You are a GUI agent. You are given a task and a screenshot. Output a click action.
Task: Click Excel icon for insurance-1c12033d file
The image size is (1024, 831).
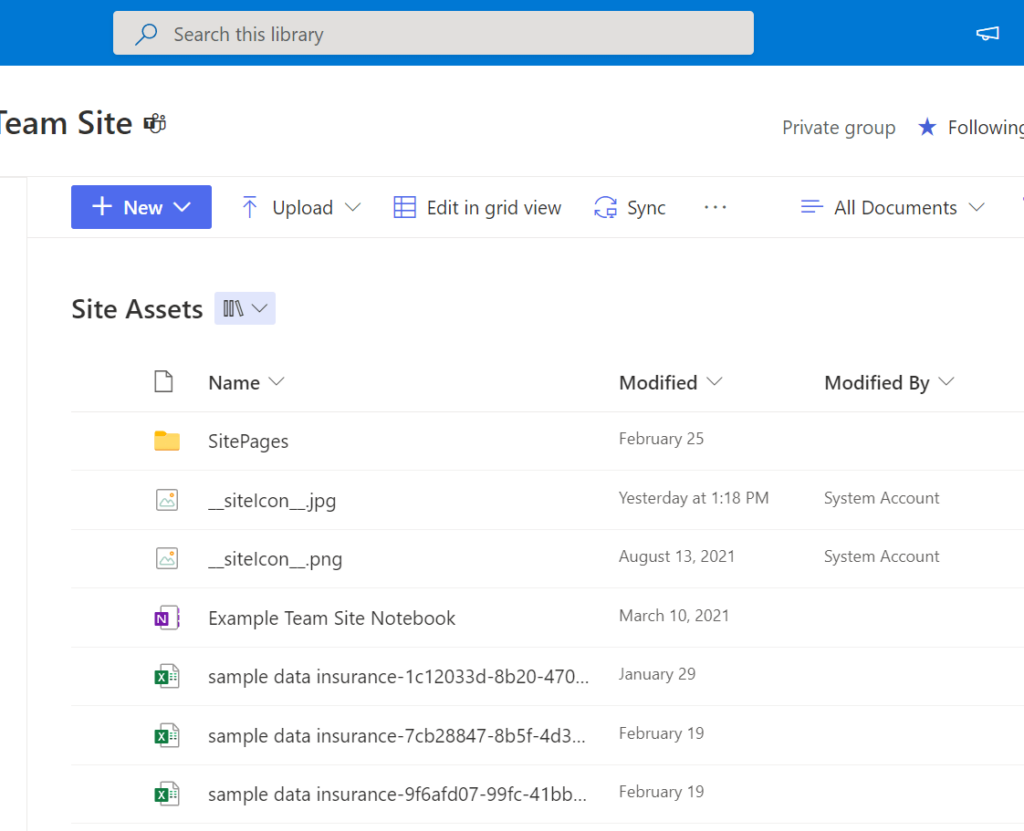167,677
